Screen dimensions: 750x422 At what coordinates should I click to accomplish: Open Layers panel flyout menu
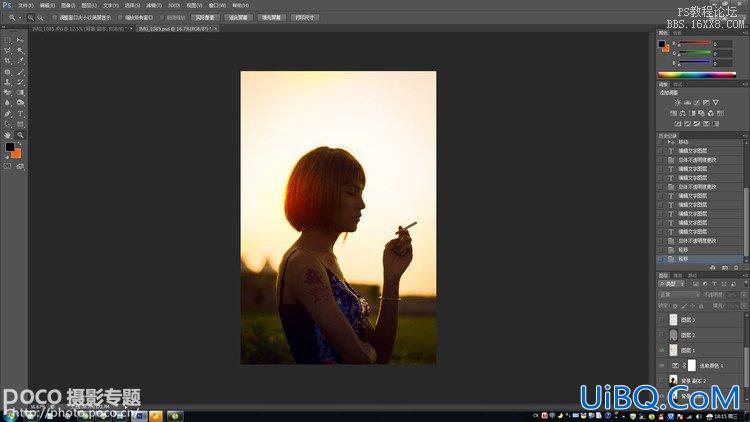tap(747, 276)
